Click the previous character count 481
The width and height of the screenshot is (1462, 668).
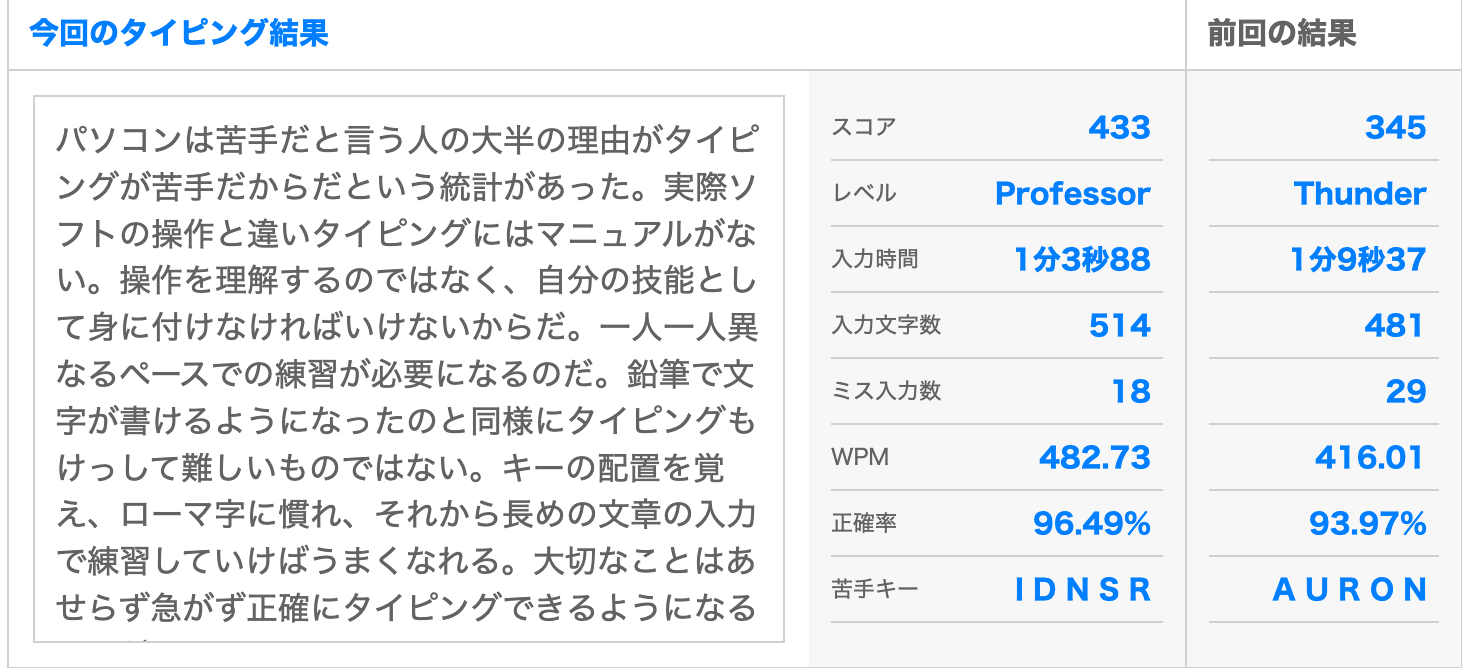[x=1394, y=326]
